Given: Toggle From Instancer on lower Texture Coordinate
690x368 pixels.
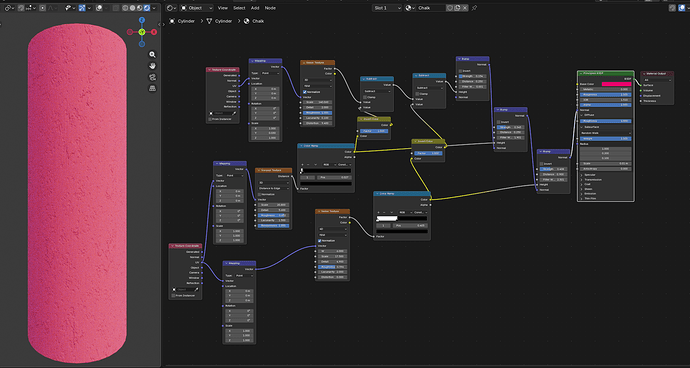Looking at the screenshot, I should pos(173,295).
